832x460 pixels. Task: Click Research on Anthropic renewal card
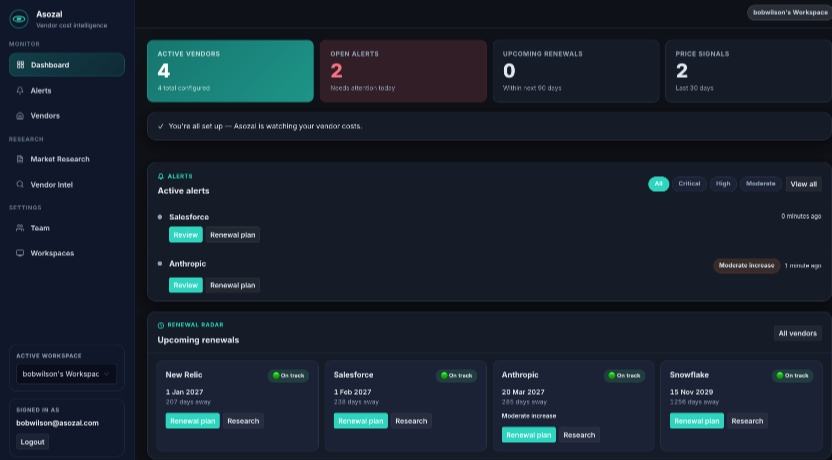coord(579,435)
